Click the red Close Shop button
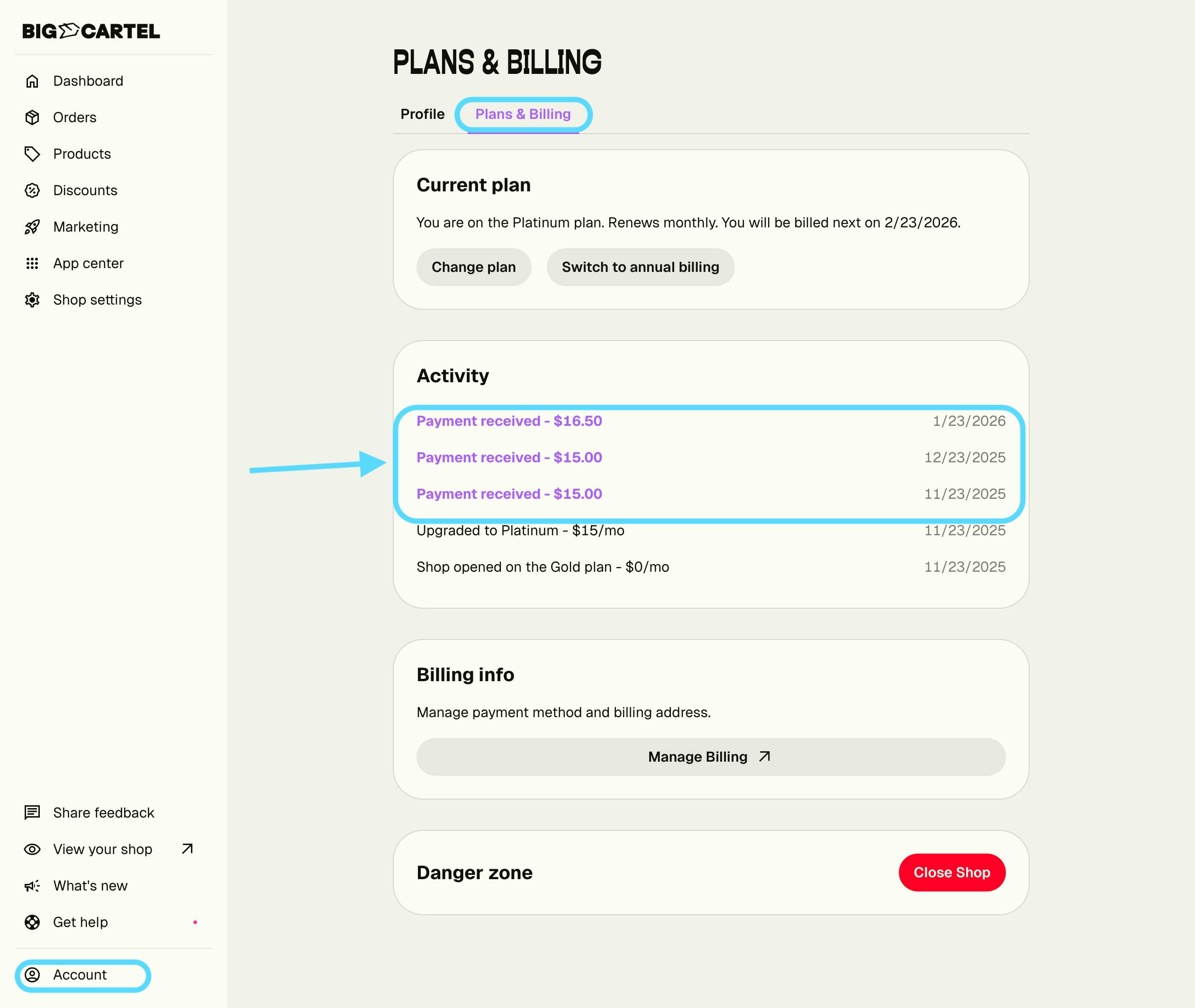This screenshot has height=1008, width=1195. tap(951, 873)
